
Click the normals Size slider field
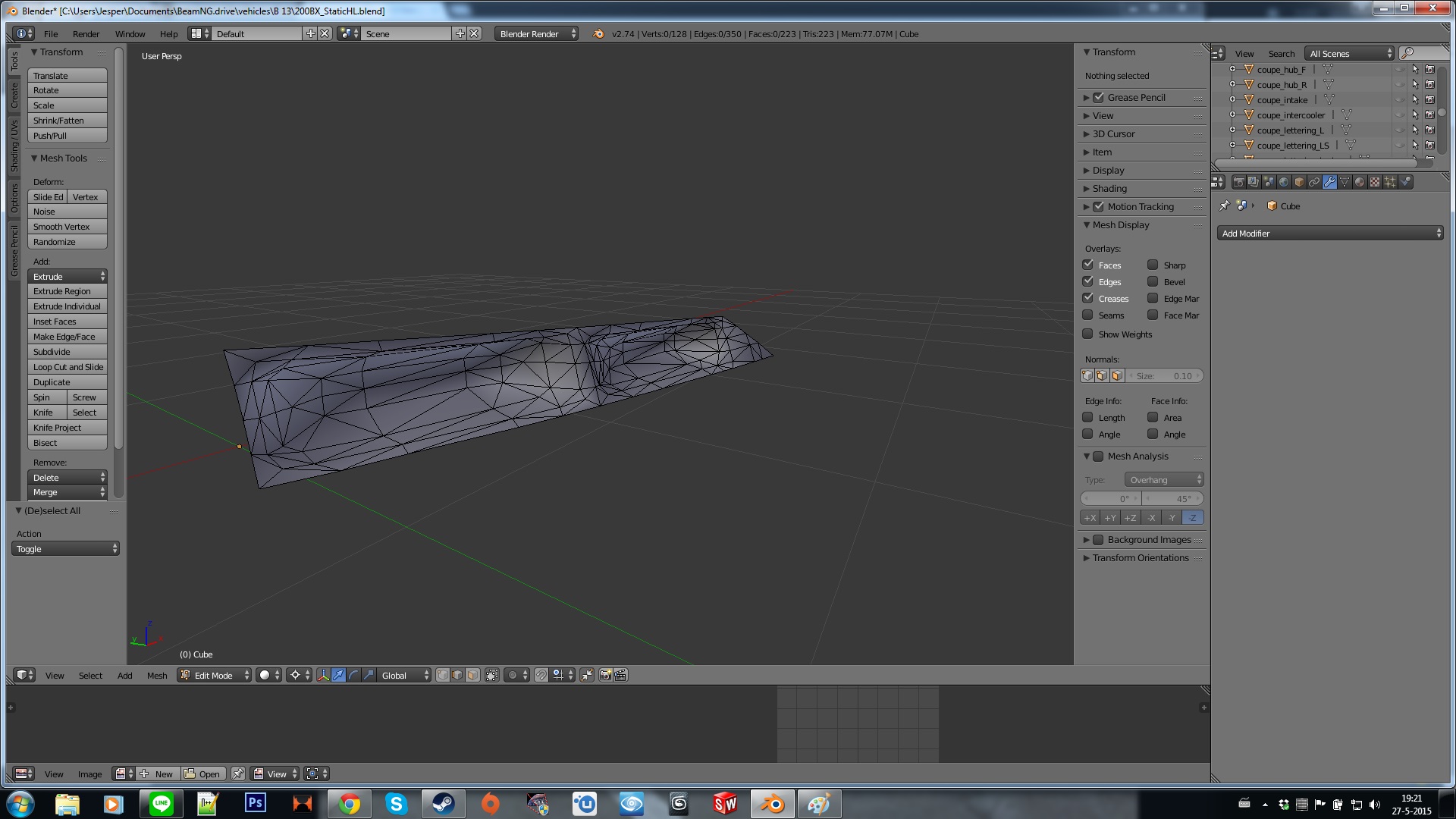click(x=1165, y=375)
